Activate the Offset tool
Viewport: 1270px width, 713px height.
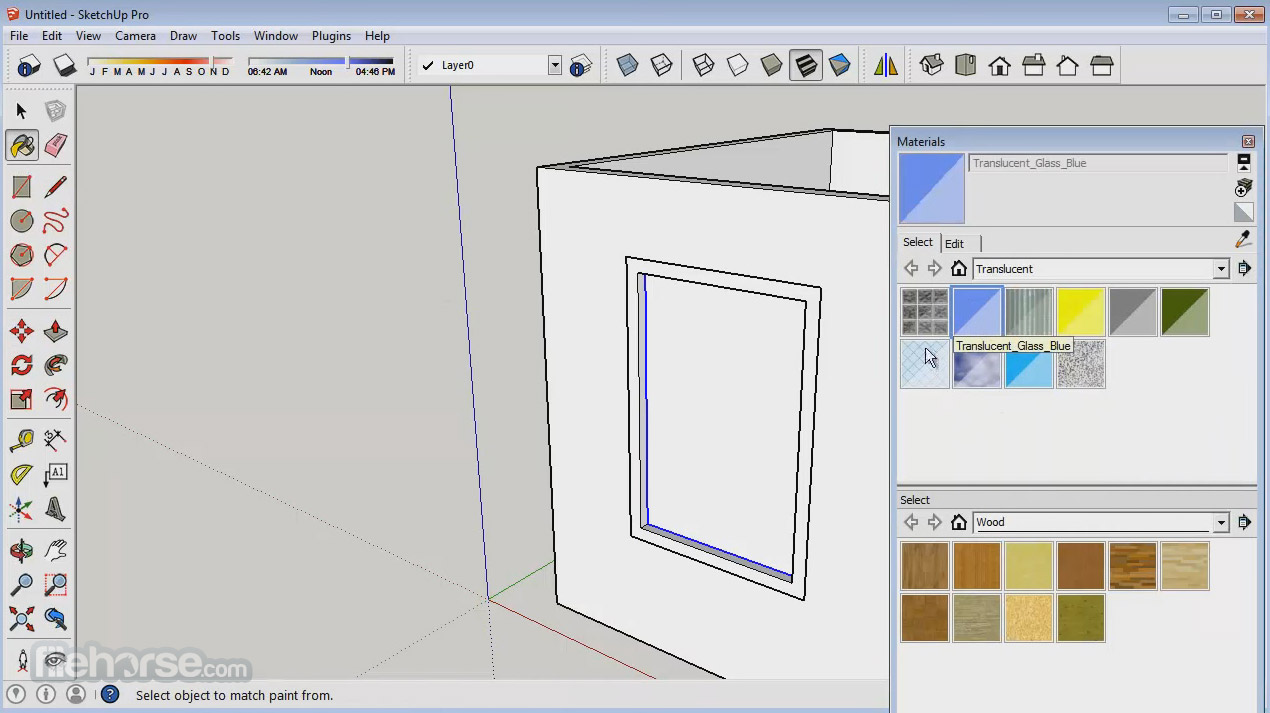(56, 400)
